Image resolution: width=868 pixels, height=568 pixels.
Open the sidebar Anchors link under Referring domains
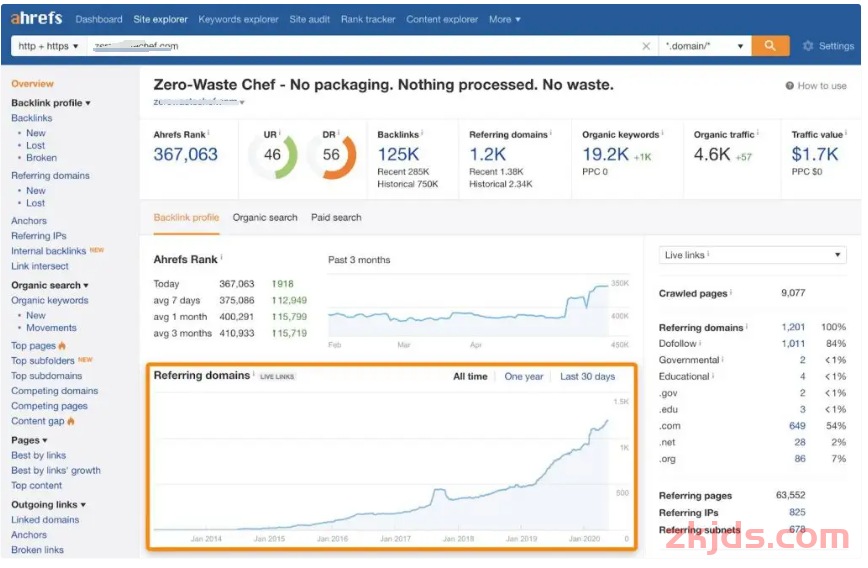pyautogui.click(x=29, y=221)
